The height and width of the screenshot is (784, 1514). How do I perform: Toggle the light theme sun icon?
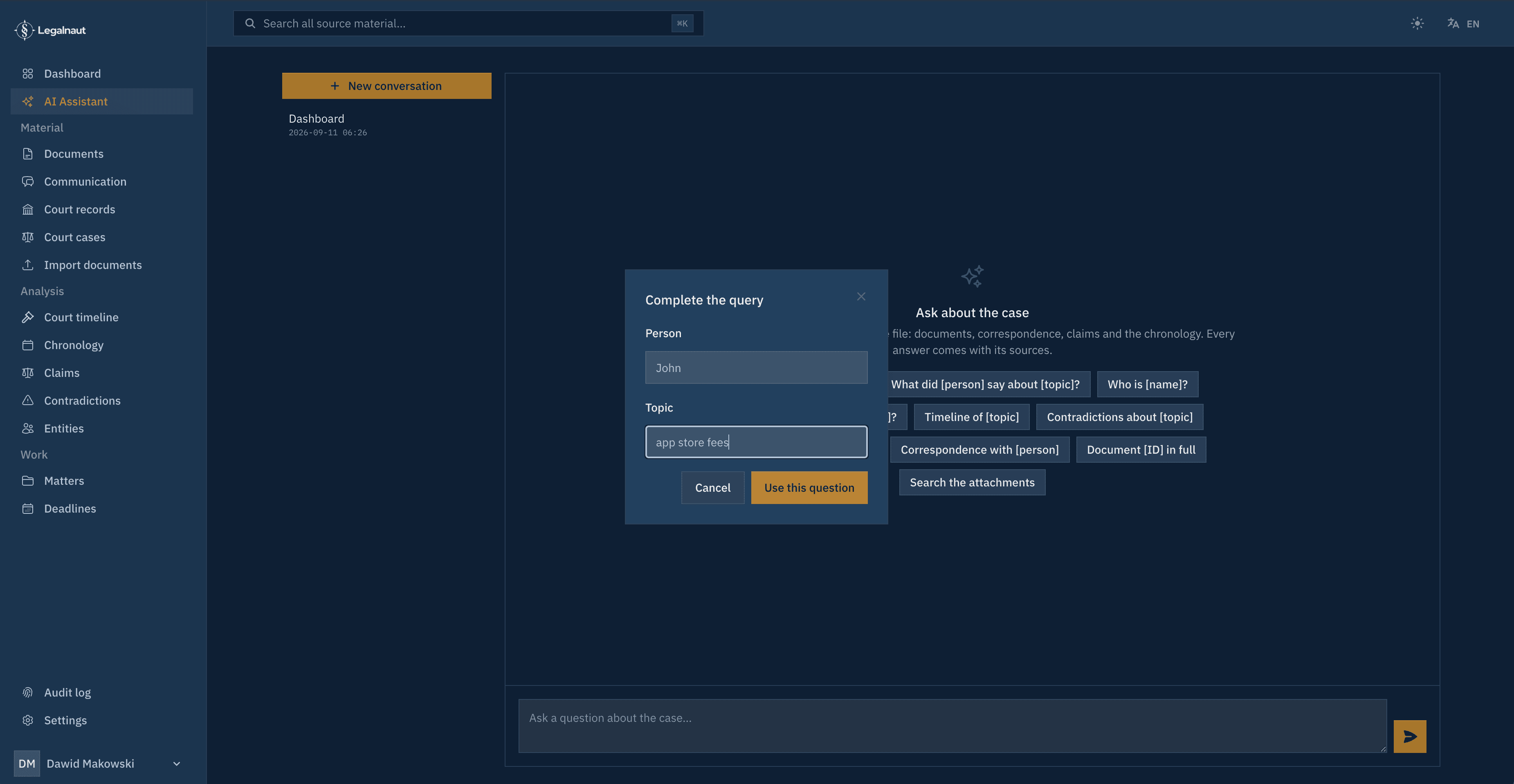(x=1417, y=23)
